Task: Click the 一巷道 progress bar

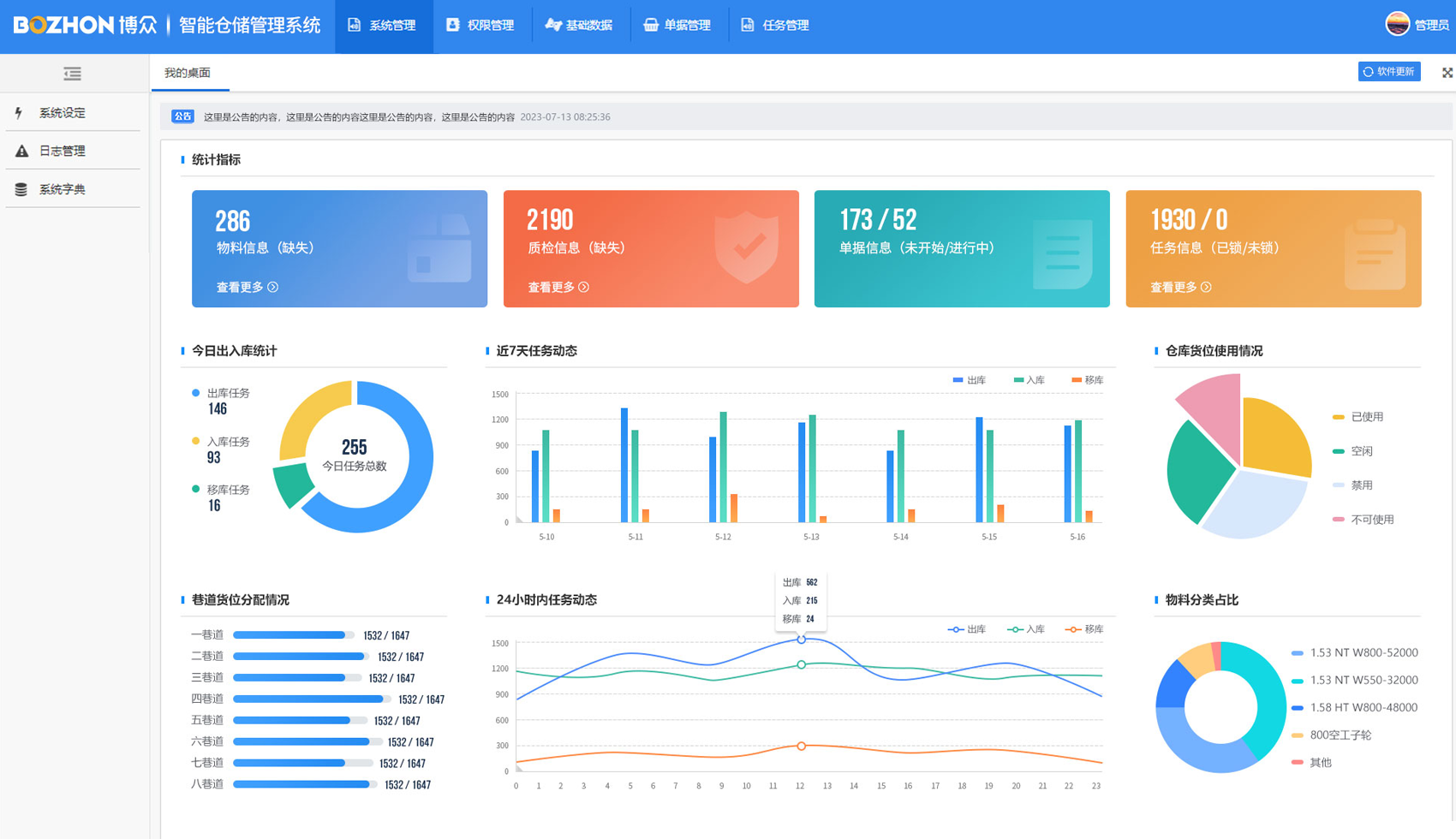Action: click(293, 635)
